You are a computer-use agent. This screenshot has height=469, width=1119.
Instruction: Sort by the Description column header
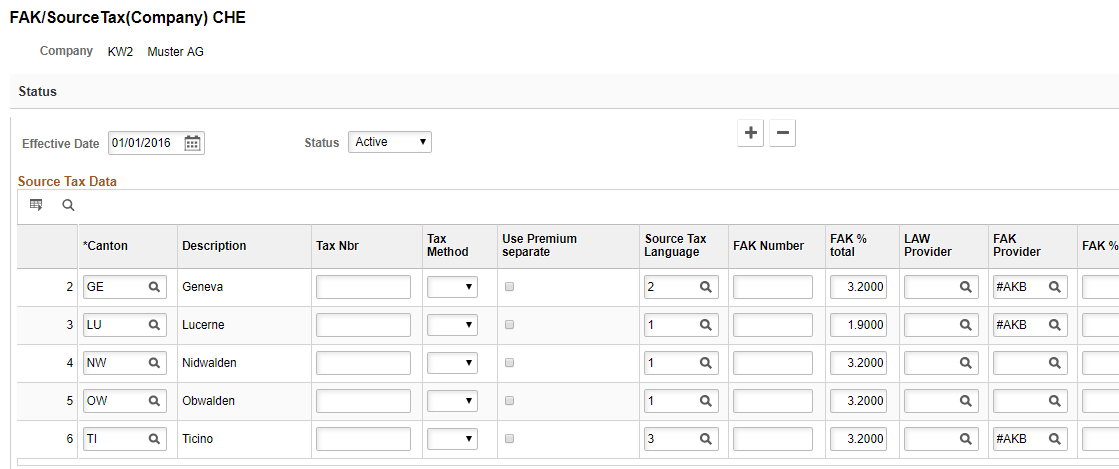(214, 246)
